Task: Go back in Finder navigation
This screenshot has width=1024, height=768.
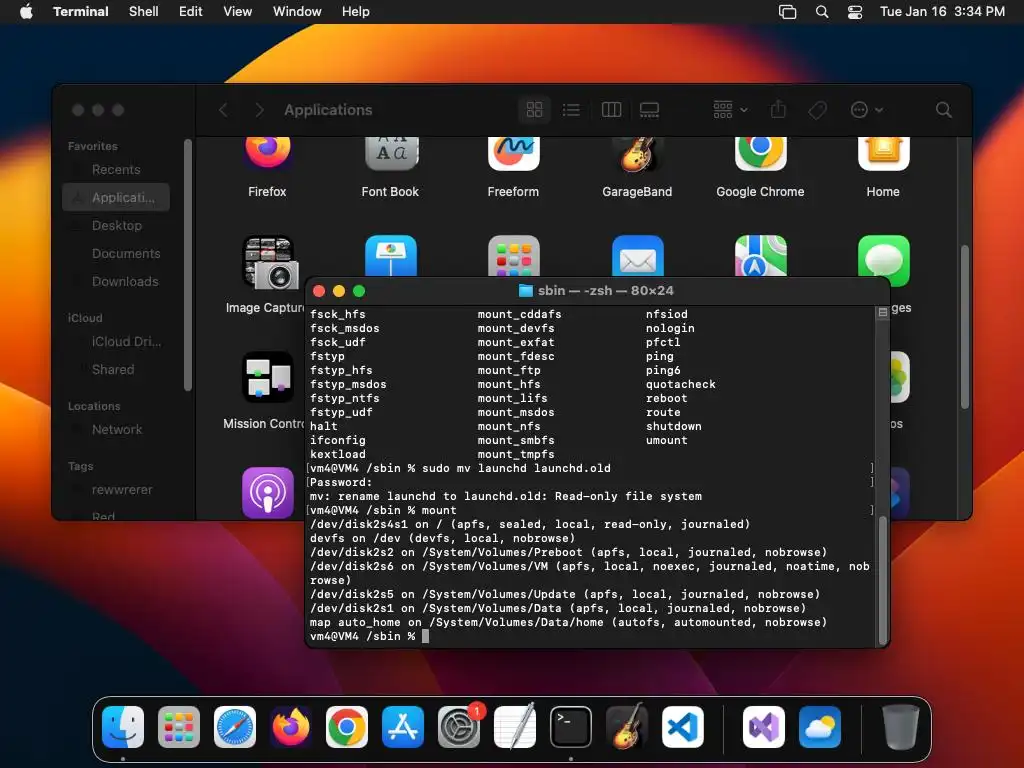Action: click(223, 110)
